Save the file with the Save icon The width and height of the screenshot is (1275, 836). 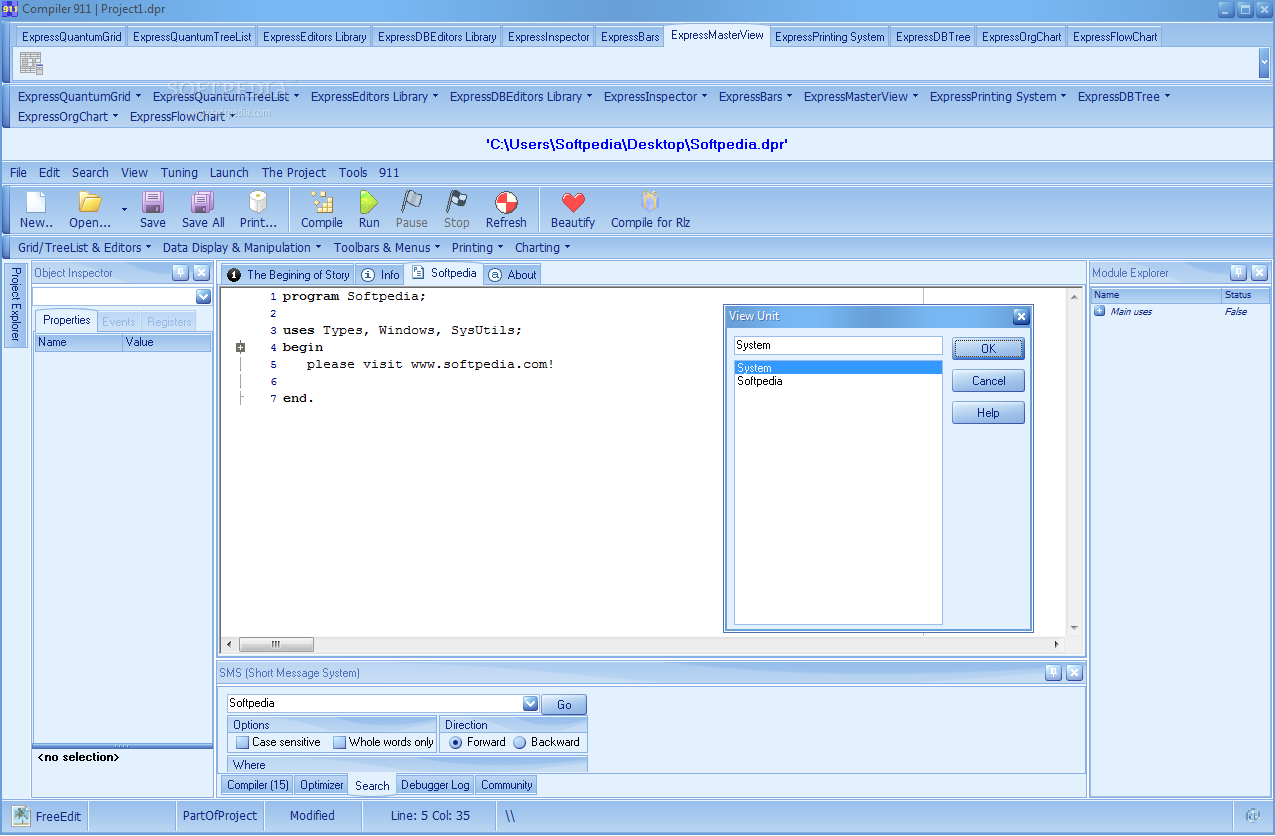pyautogui.click(x=153, y=203)
